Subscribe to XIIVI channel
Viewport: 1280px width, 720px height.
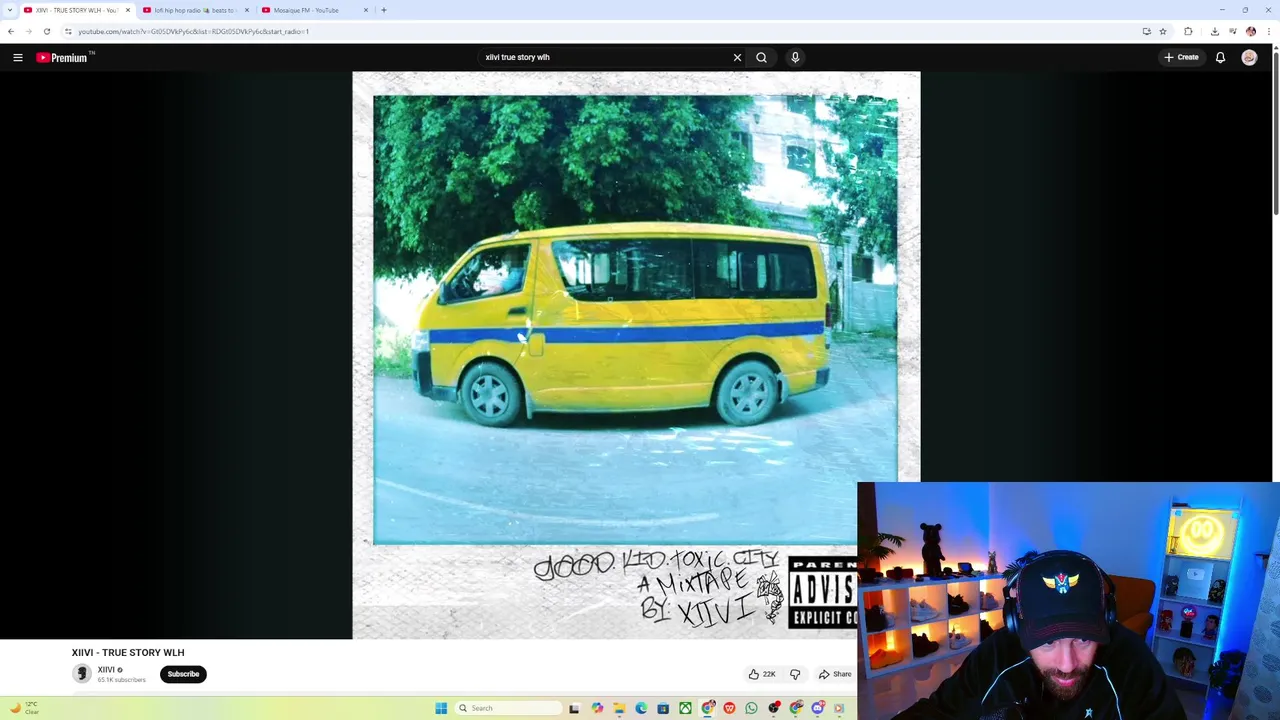coord(183,674)
